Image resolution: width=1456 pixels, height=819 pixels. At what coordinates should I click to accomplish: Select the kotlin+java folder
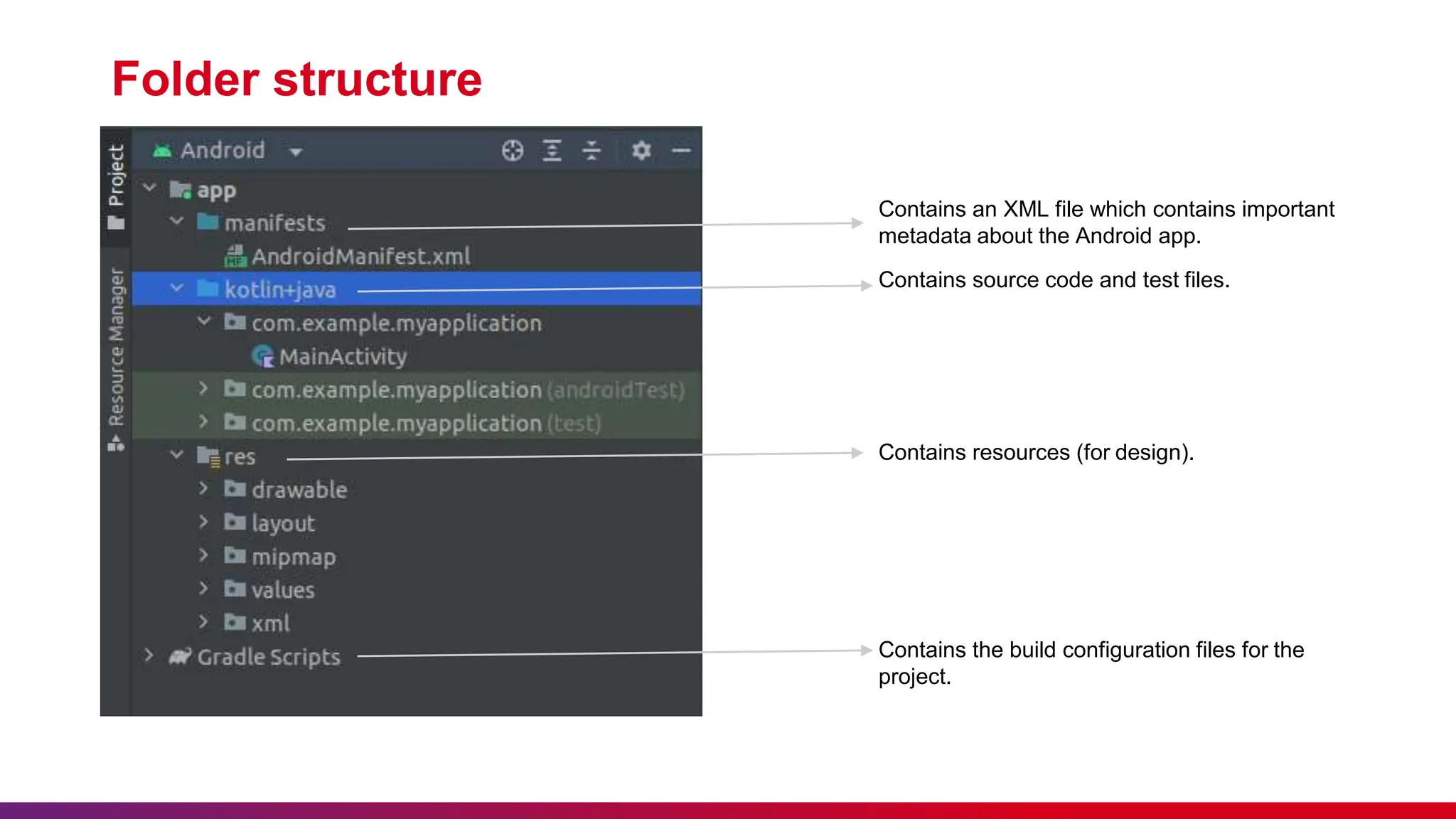pyautogui.click(x=280, y=289)
